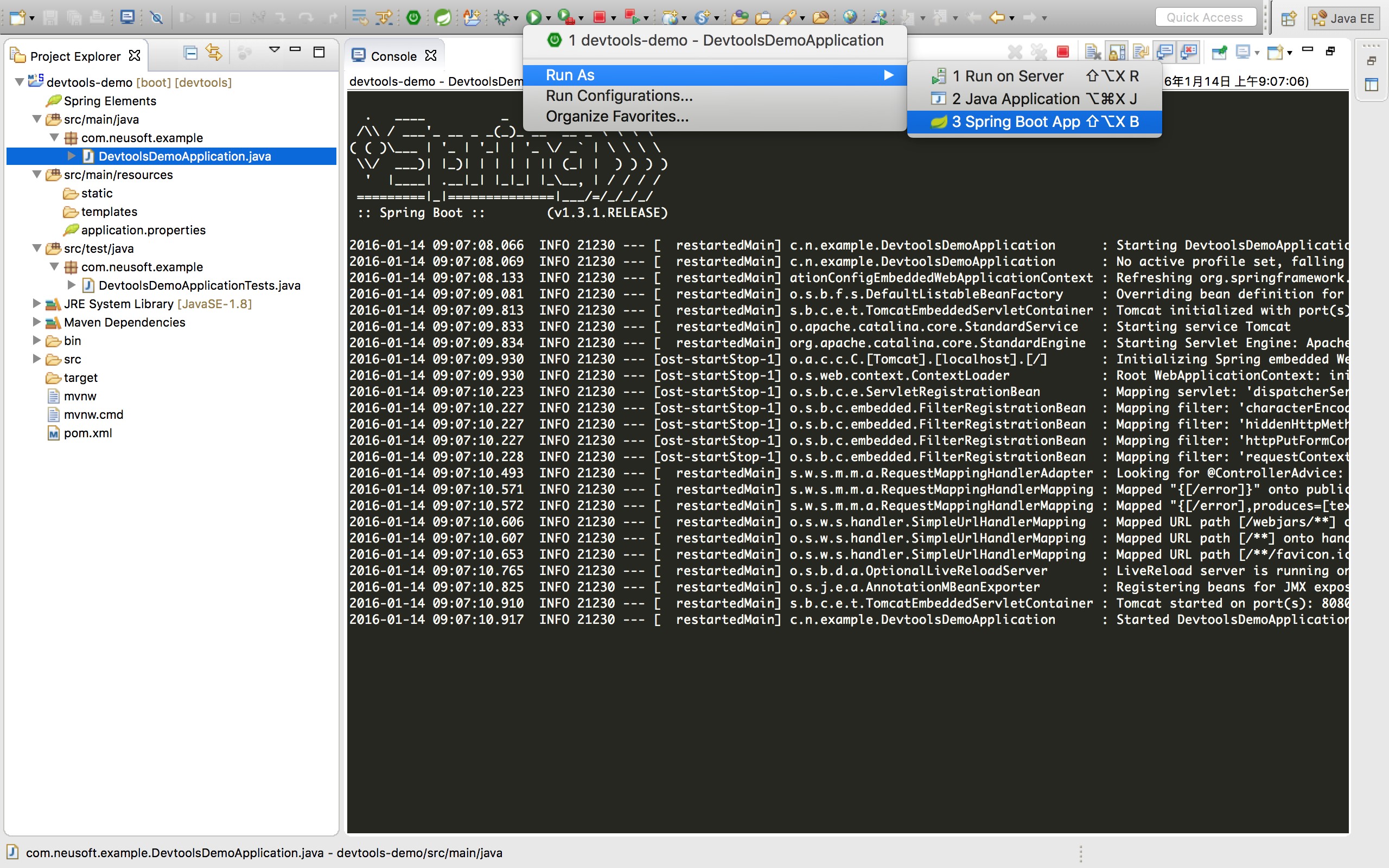Click the New wizard icon in toolbar
This screenshot has height=868, width=1389.
click(17, 17)
